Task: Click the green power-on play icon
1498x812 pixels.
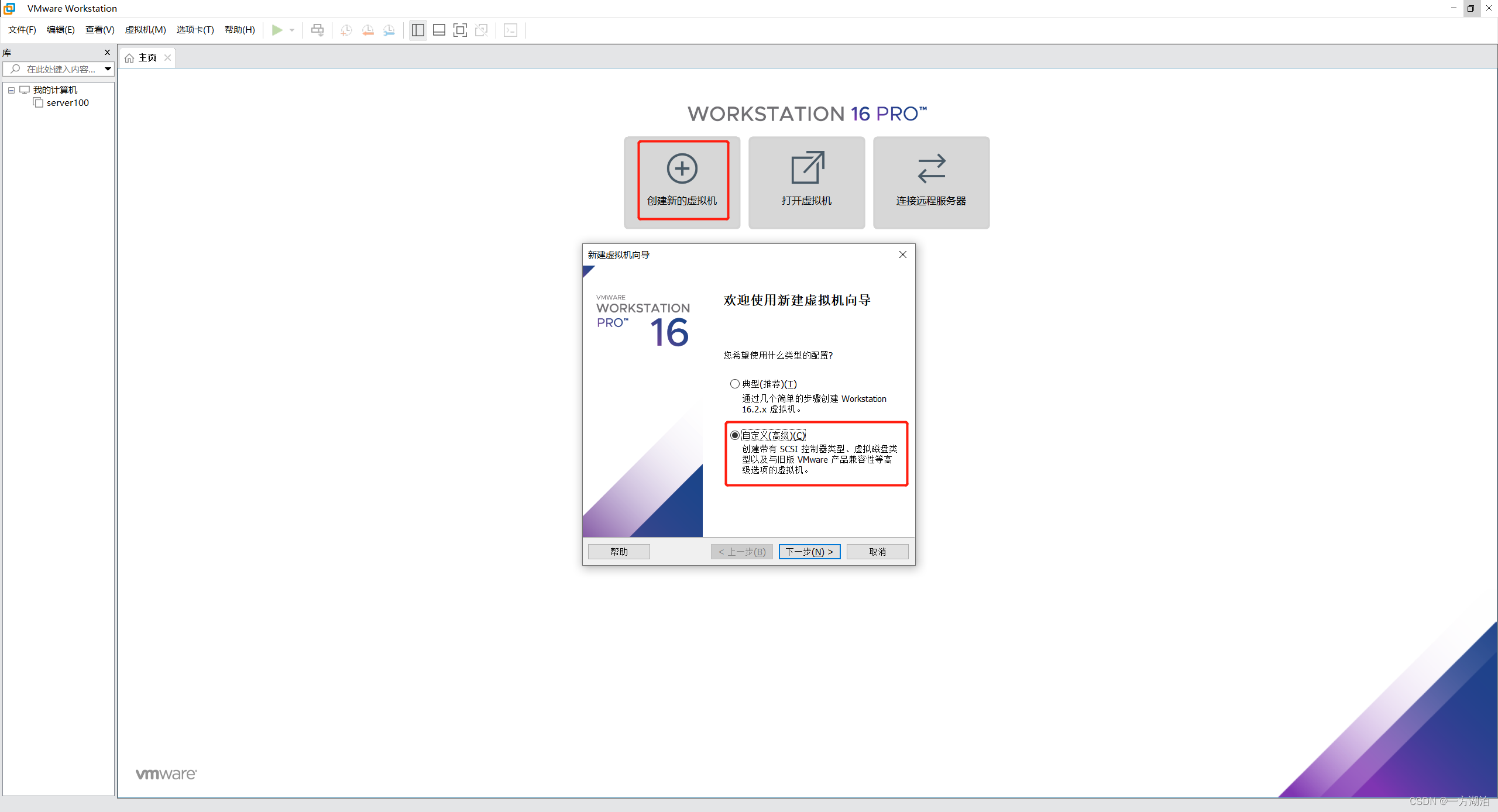Action: tap(277, 30)
